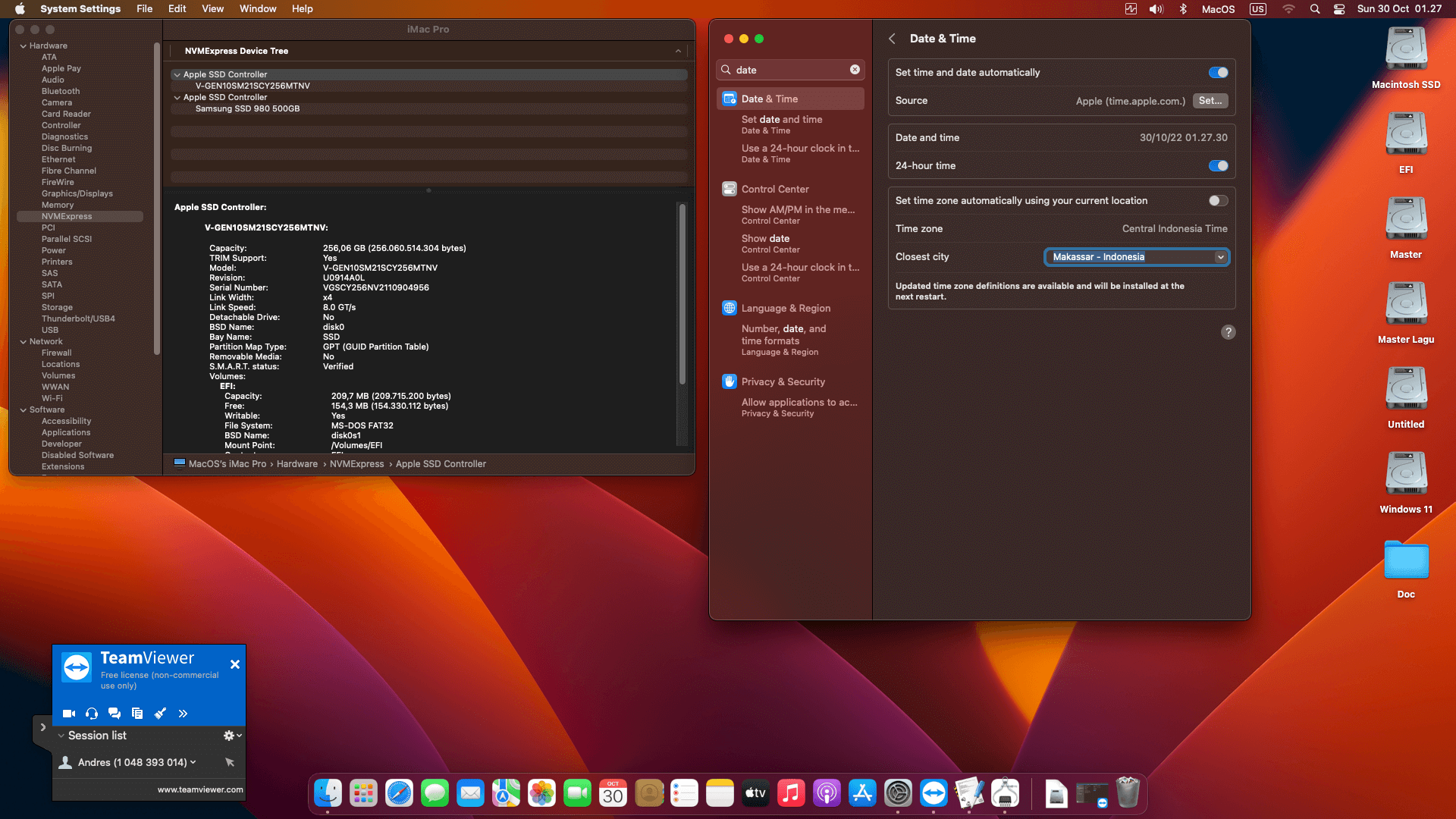Open the Window menu

[x=258, y=9]
